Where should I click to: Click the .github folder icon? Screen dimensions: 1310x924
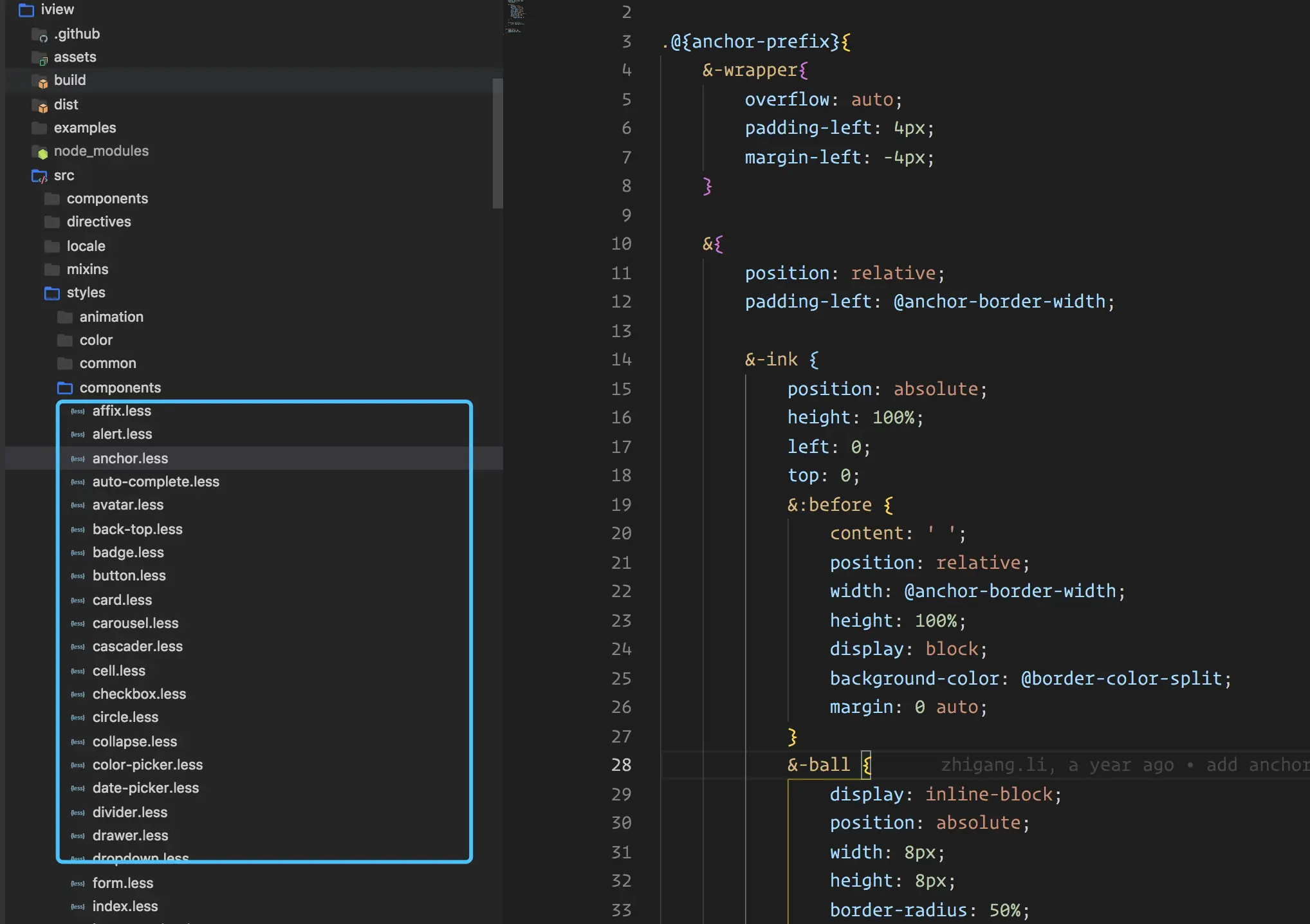click(40, 35)
